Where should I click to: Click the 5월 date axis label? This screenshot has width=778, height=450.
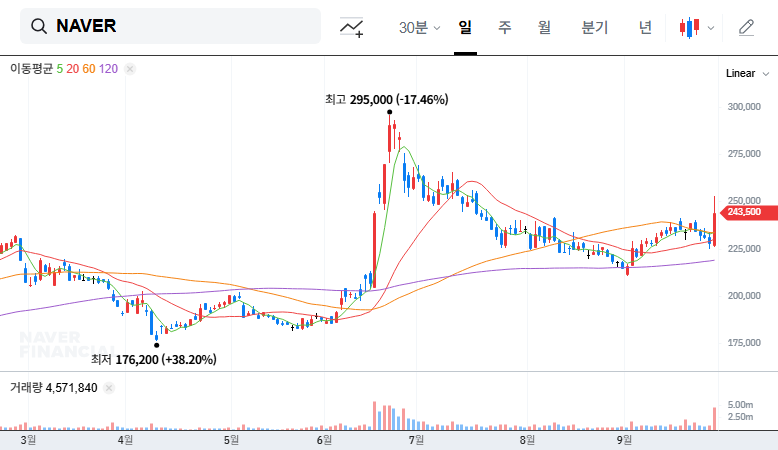point(231,440)
